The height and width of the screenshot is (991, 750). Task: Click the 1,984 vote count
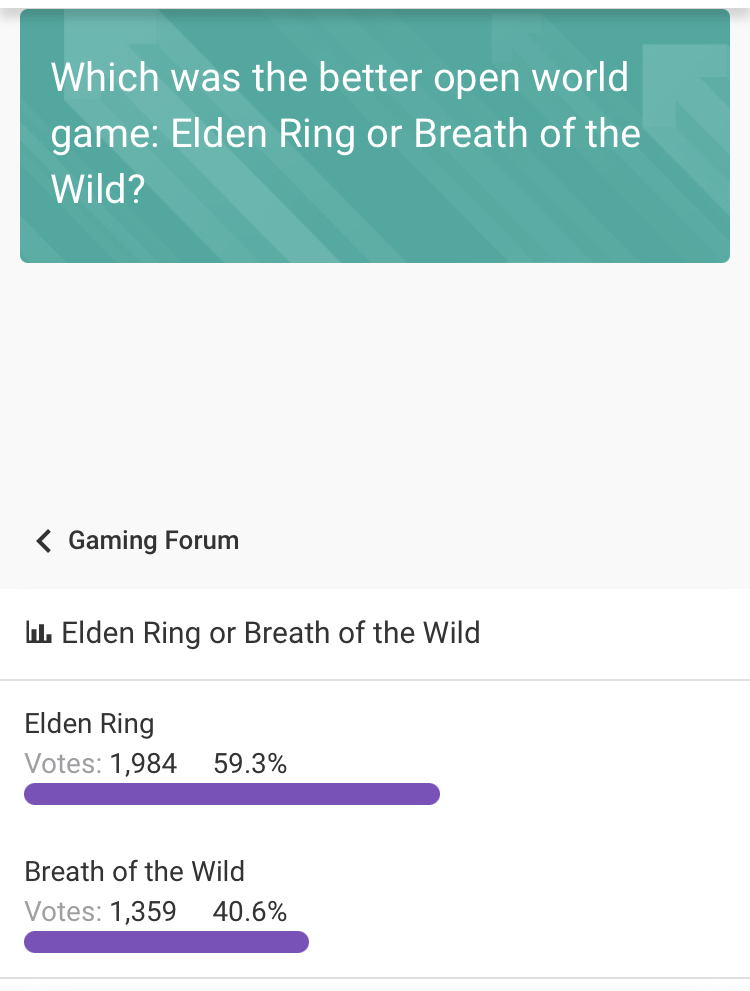point(143,764)
